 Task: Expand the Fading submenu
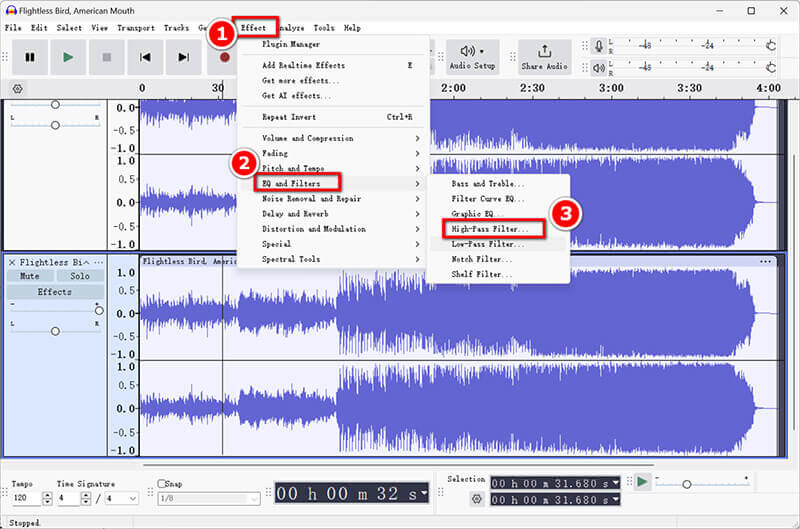(x=333, y=153)
